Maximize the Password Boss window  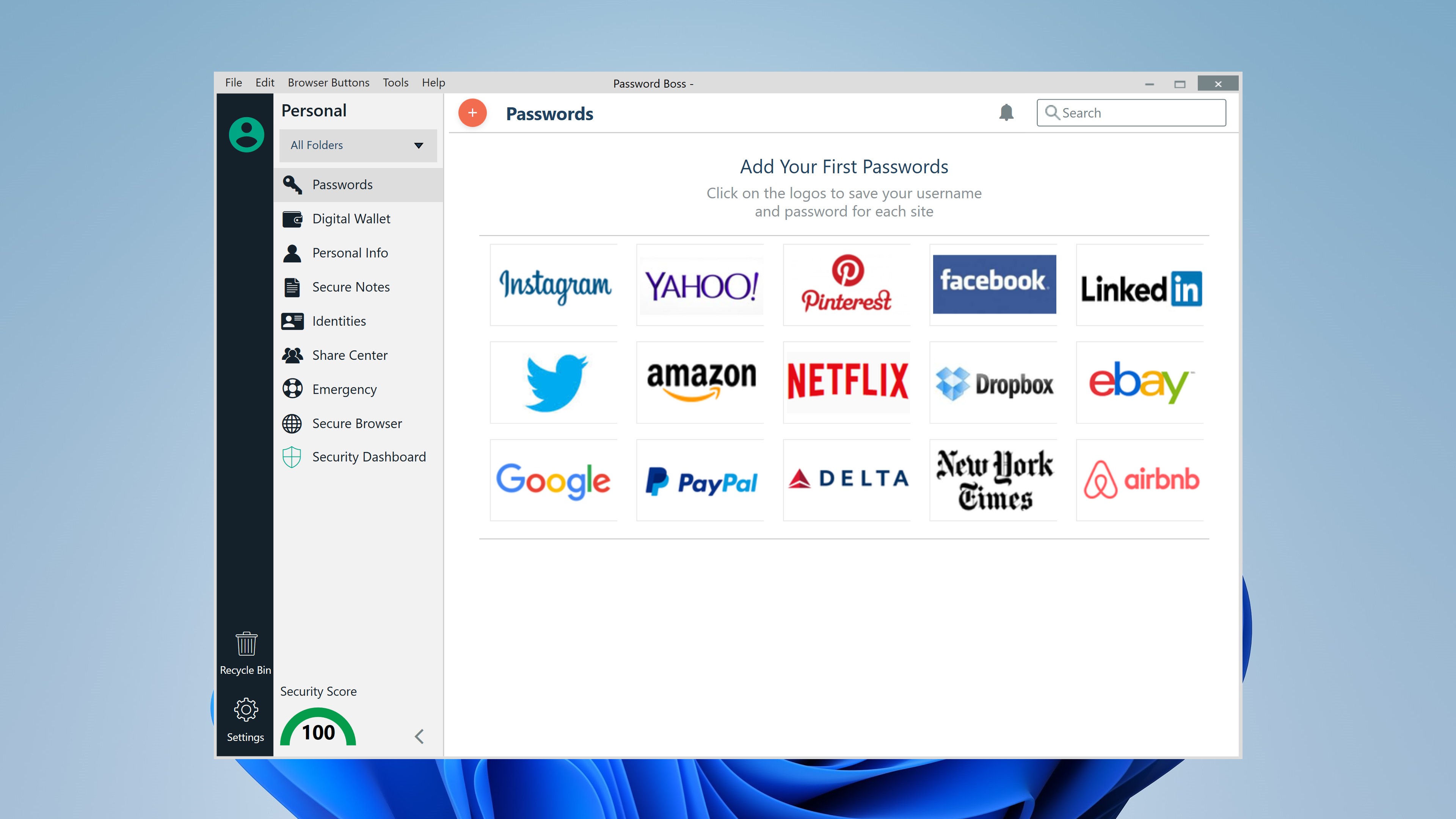(1180, 84)
